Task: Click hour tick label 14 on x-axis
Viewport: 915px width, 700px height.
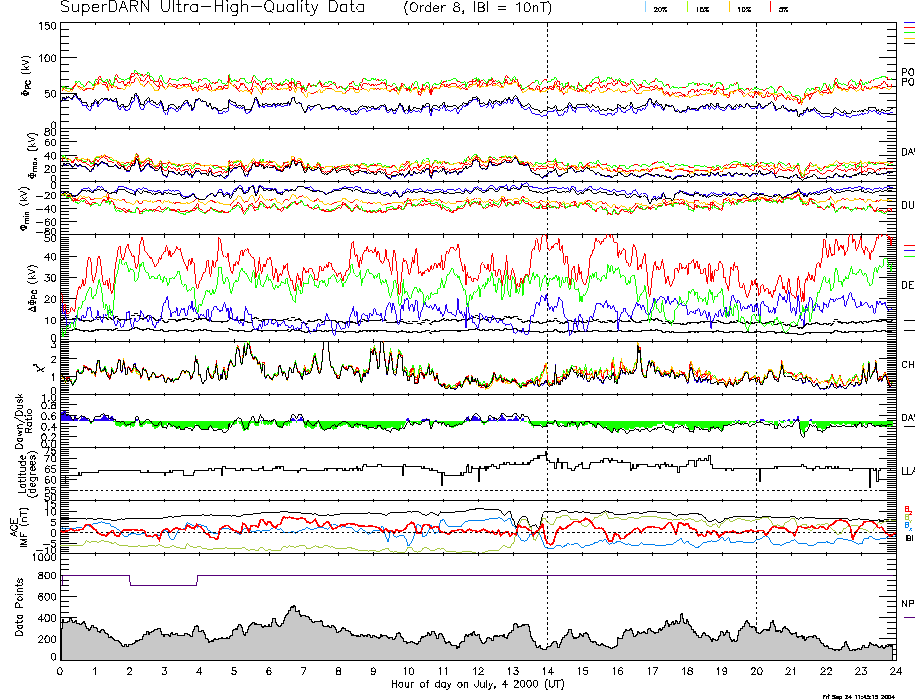Action: point(547,671)
